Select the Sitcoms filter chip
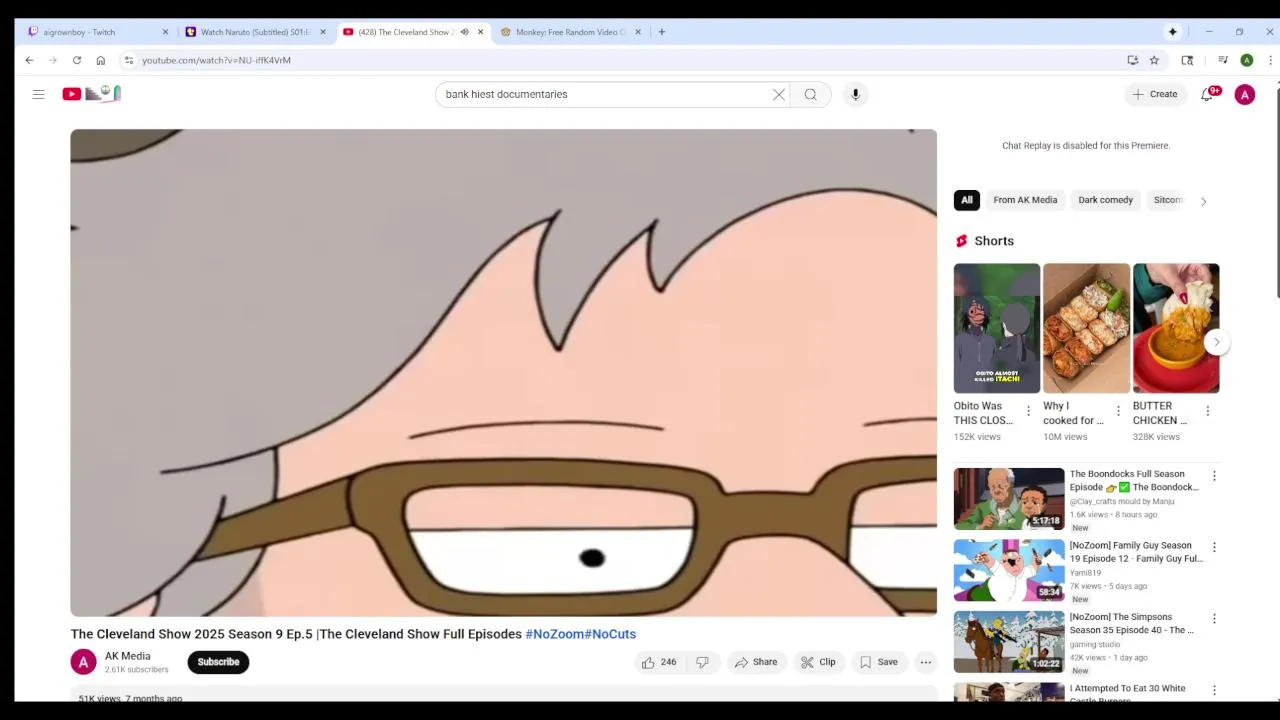The width and height of the screenshot is (1280, 720). point(1167,200)
